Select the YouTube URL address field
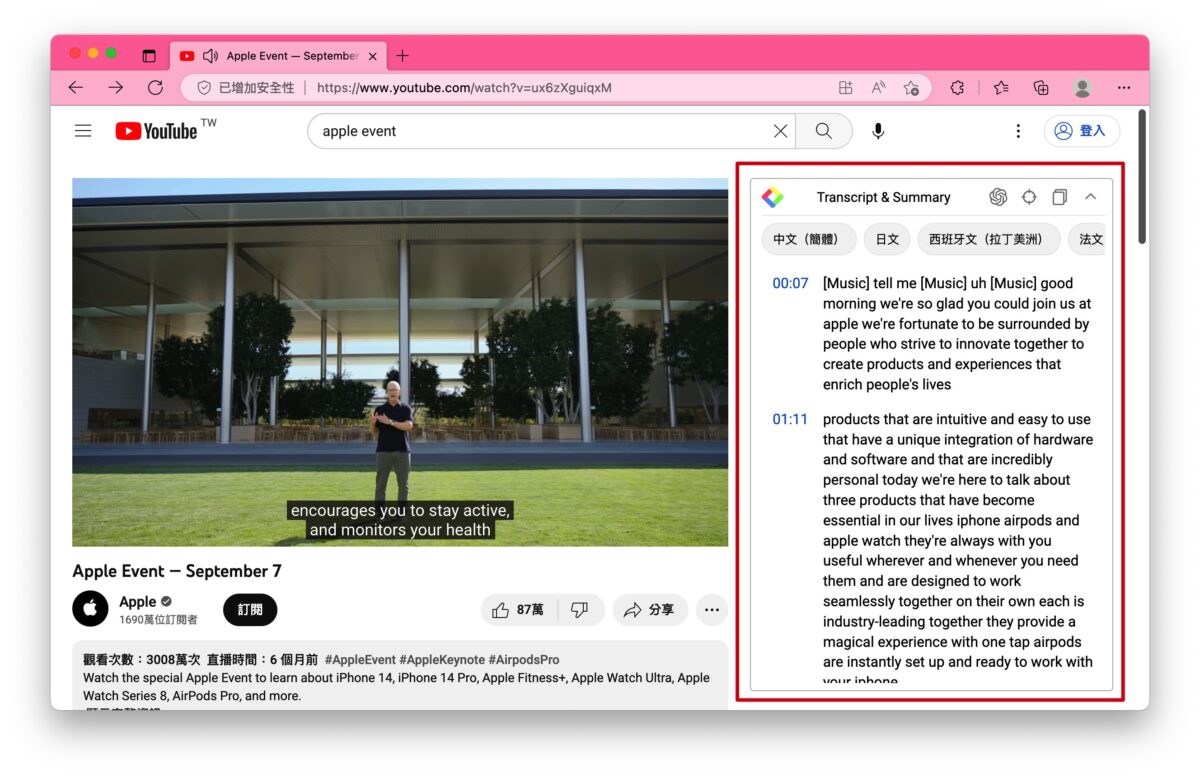 464,88
